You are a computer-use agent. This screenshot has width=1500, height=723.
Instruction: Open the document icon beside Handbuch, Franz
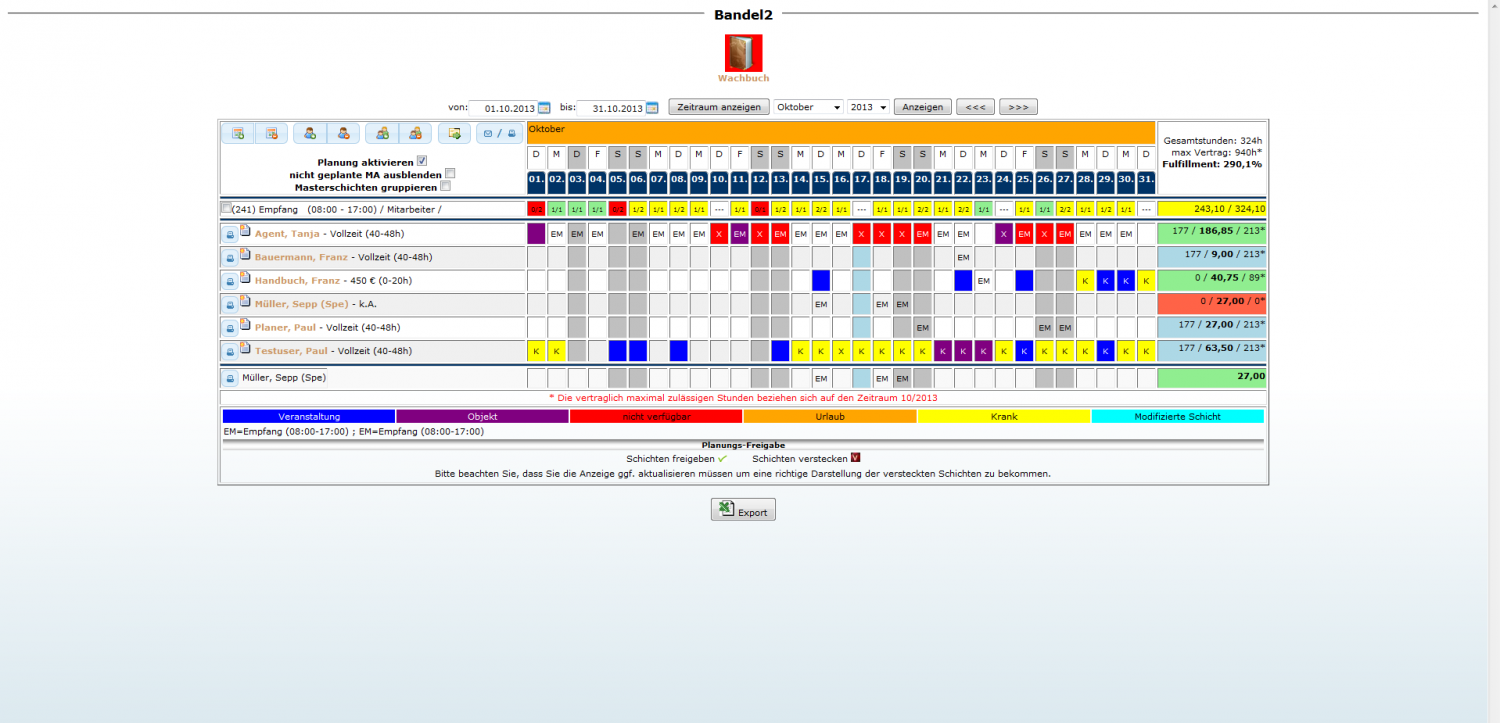pos(245,278)
